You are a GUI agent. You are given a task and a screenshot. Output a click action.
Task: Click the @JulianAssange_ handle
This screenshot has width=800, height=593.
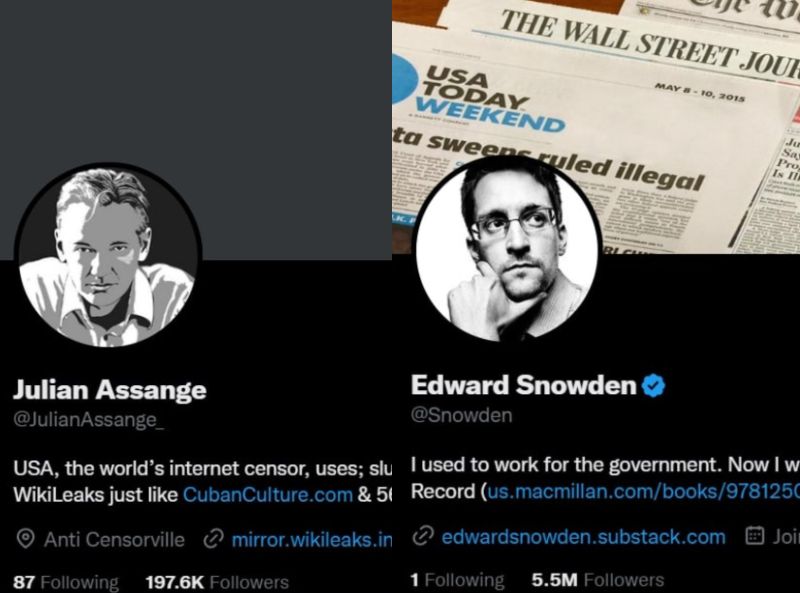pos(89,419)
